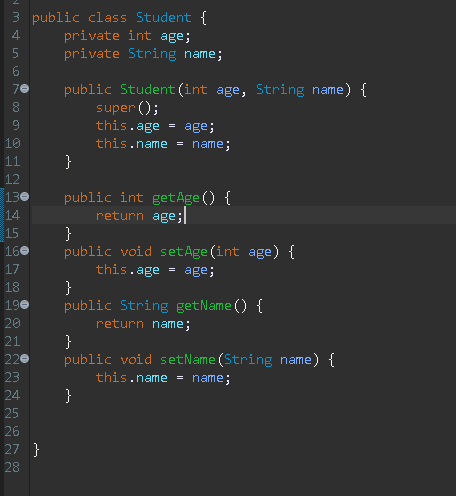Click the getAge method name

coord(176,198)
